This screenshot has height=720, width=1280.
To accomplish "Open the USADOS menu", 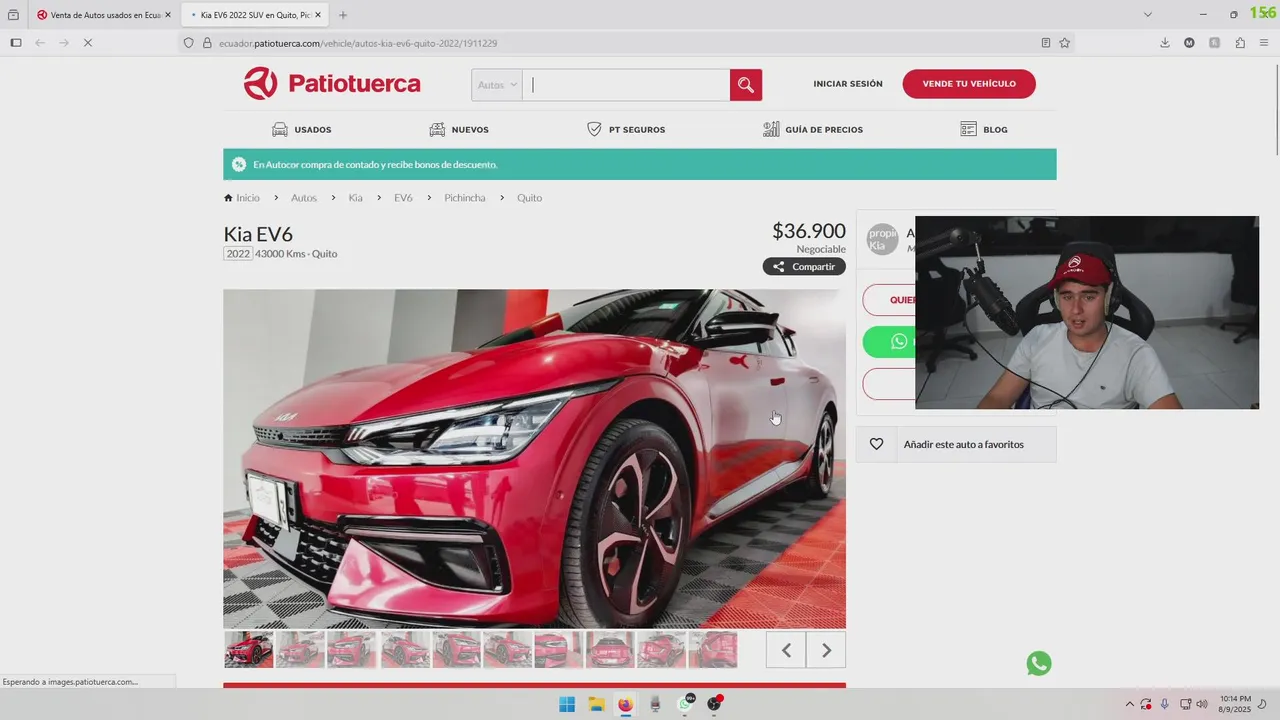I will [302, 130].
